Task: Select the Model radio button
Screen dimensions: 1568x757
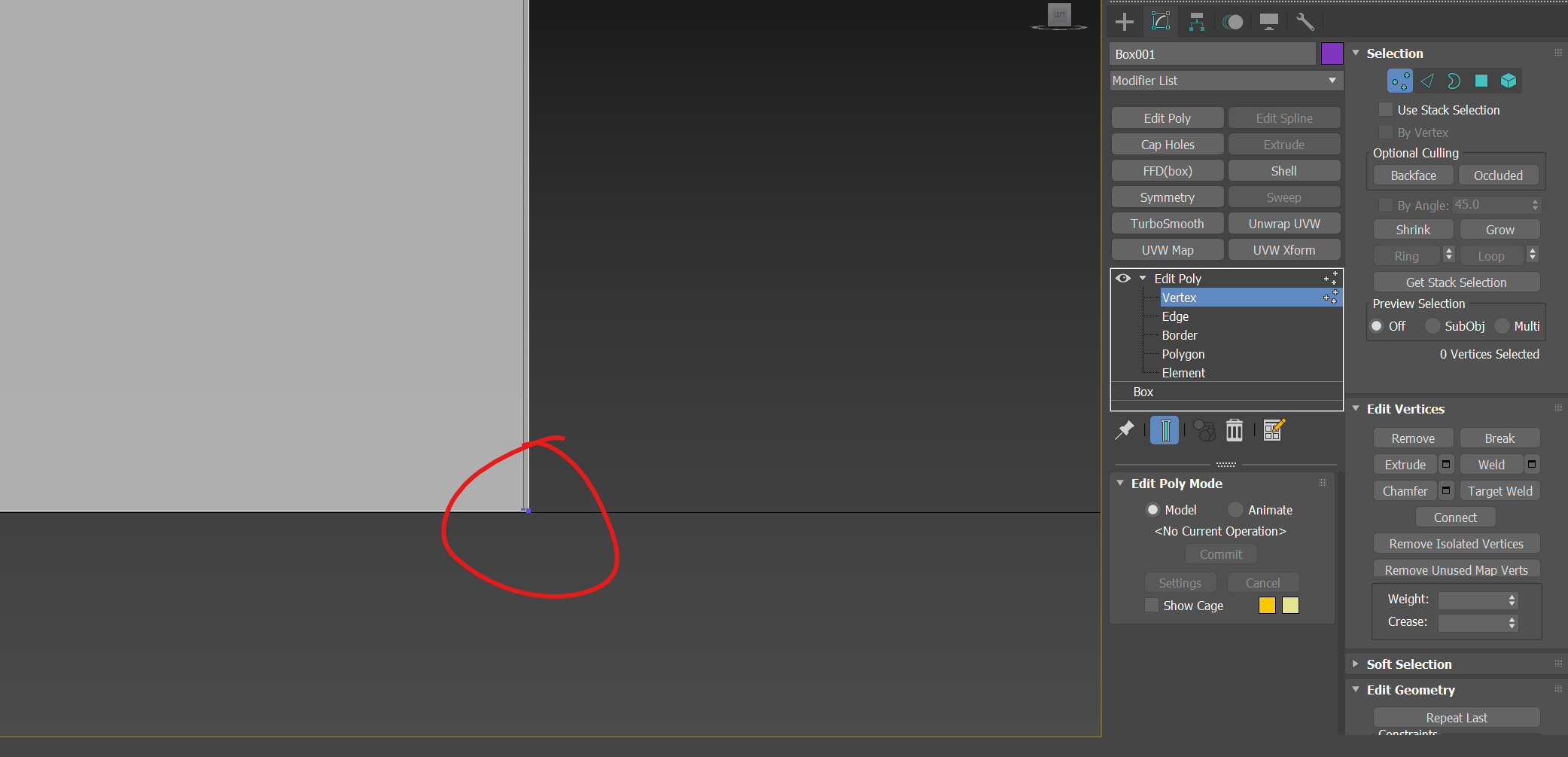Action: point(1152,510)
